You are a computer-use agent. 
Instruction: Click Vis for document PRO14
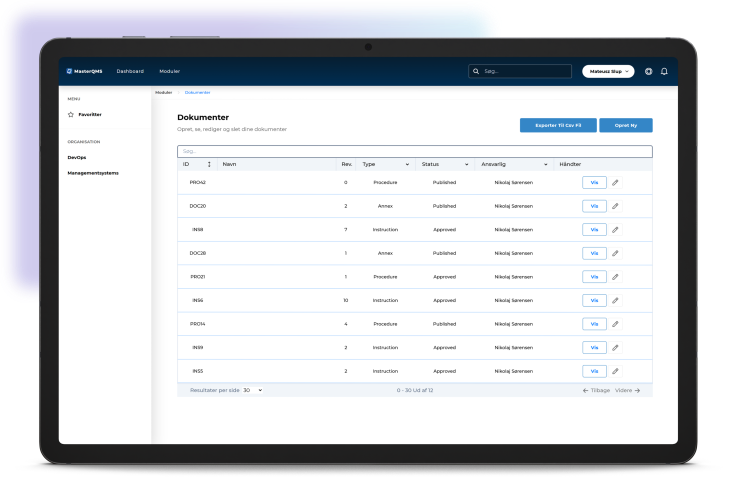click(x=594, y=324)
